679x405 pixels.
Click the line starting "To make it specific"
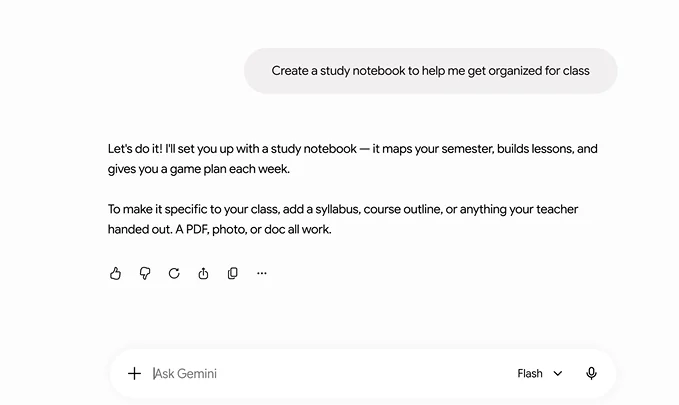pos(343,209)
